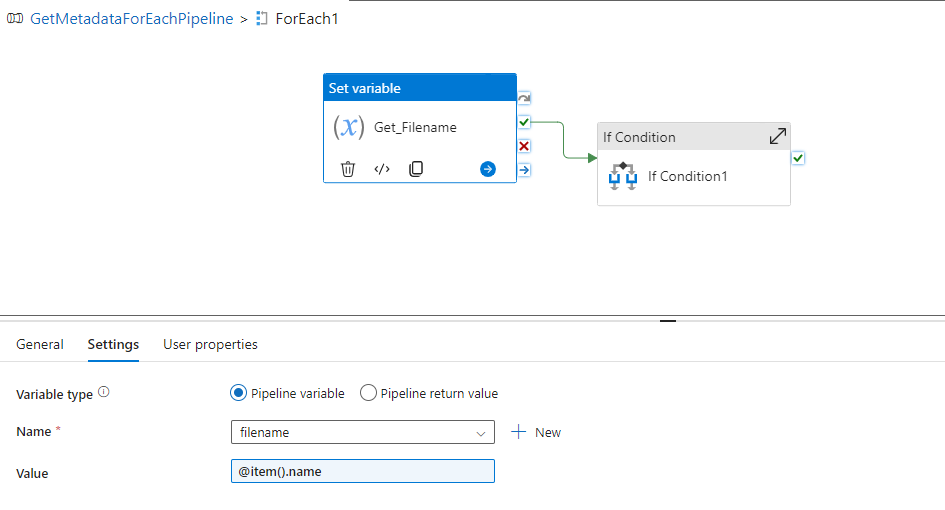Click the blue add-output arrow on Get_Filename
Viewport: 945px width, 510px height.
click(488, 169)
